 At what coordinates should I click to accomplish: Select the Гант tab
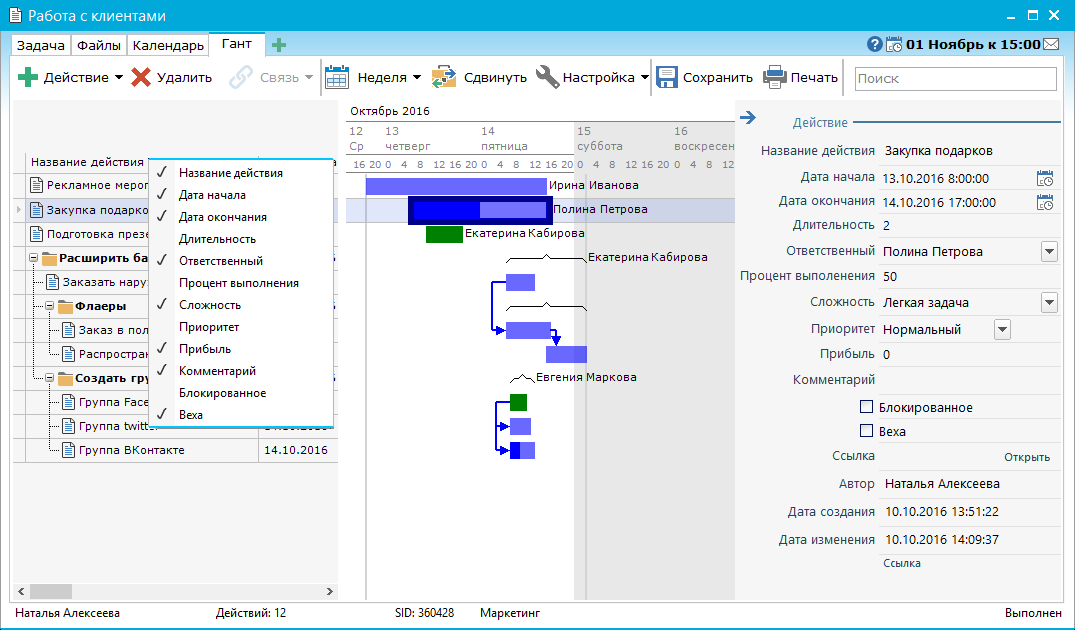tap(237, 44)
